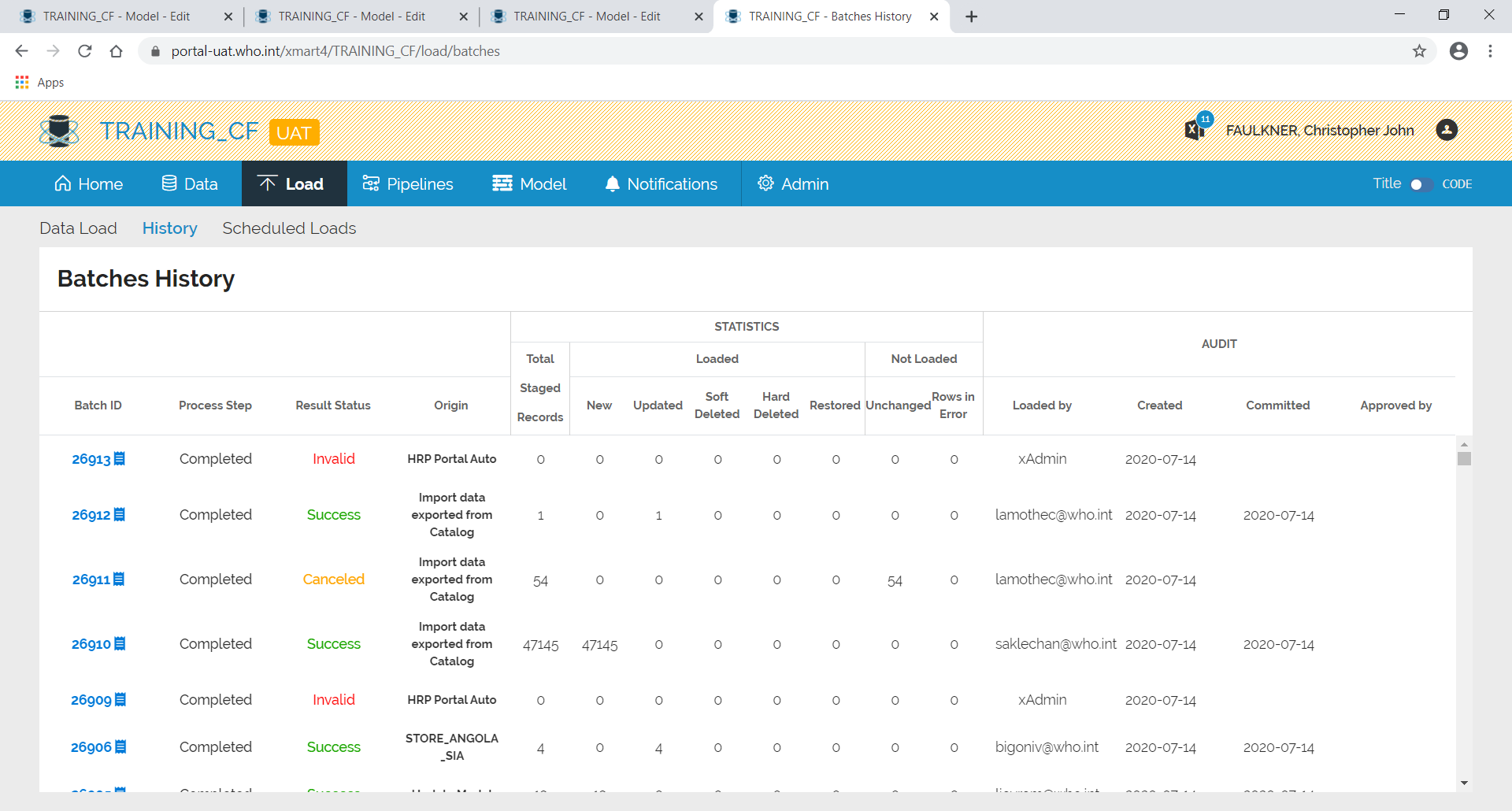Click the Process Step column header
Screen dimensions: 1512x811
pyautogui.click(x=215, y=405)
